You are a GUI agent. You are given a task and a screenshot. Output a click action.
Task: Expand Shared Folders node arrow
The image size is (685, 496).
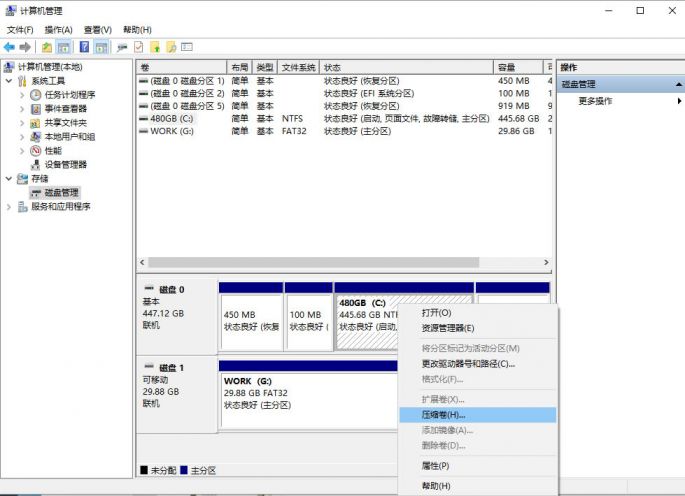coord(22,123)
